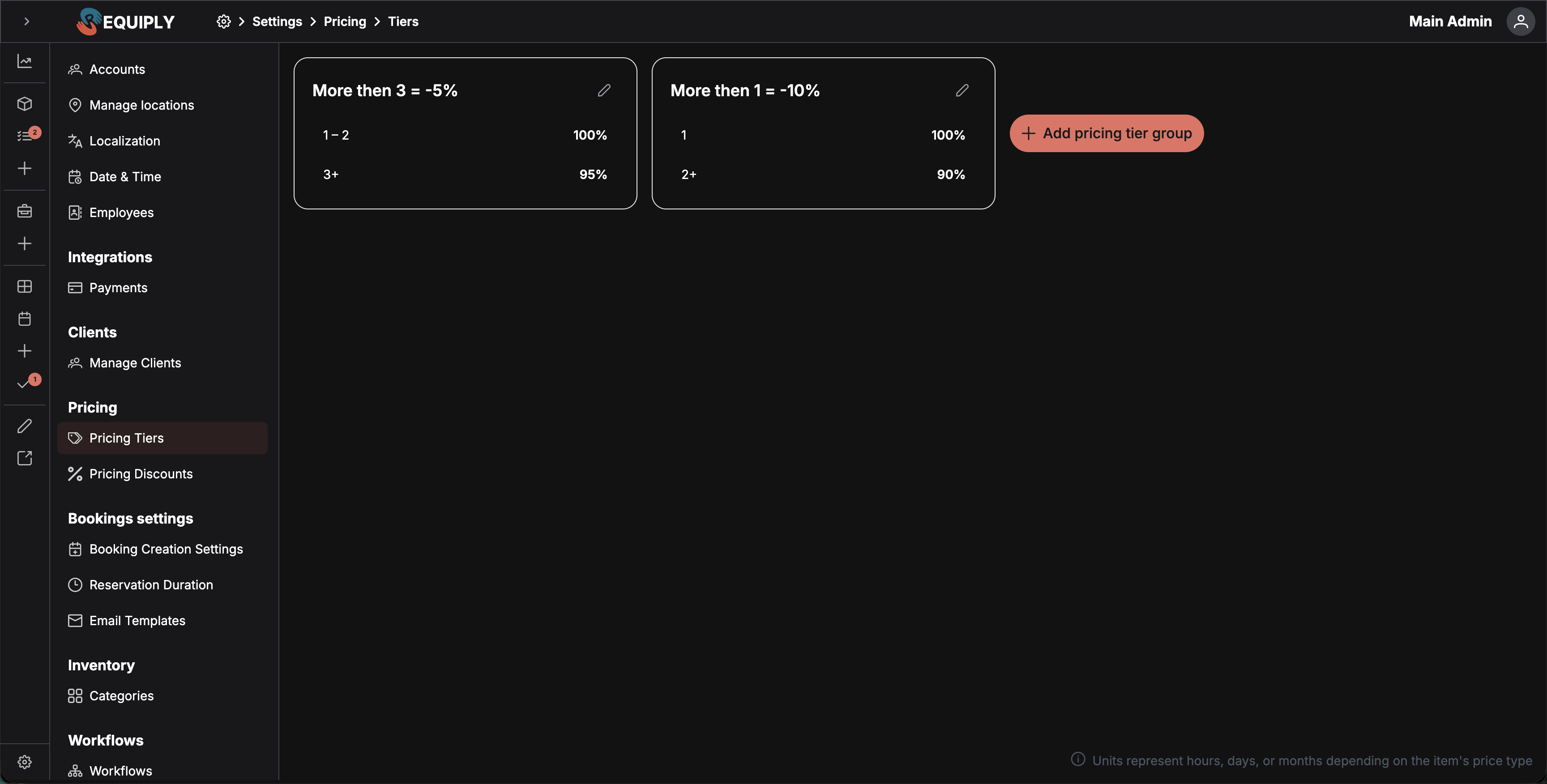Edit the 'More then 1 = -10%' tier group

coord(962,90)
